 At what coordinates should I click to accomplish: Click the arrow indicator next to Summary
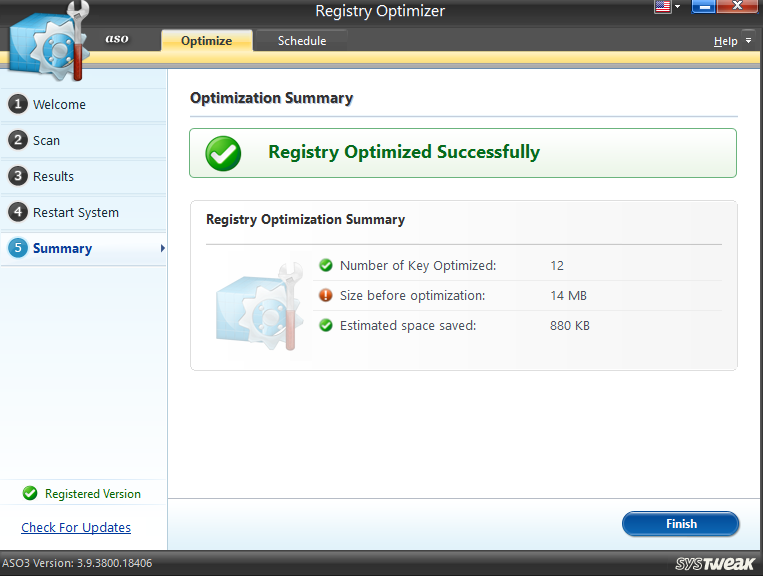click(x=163, y=248)
